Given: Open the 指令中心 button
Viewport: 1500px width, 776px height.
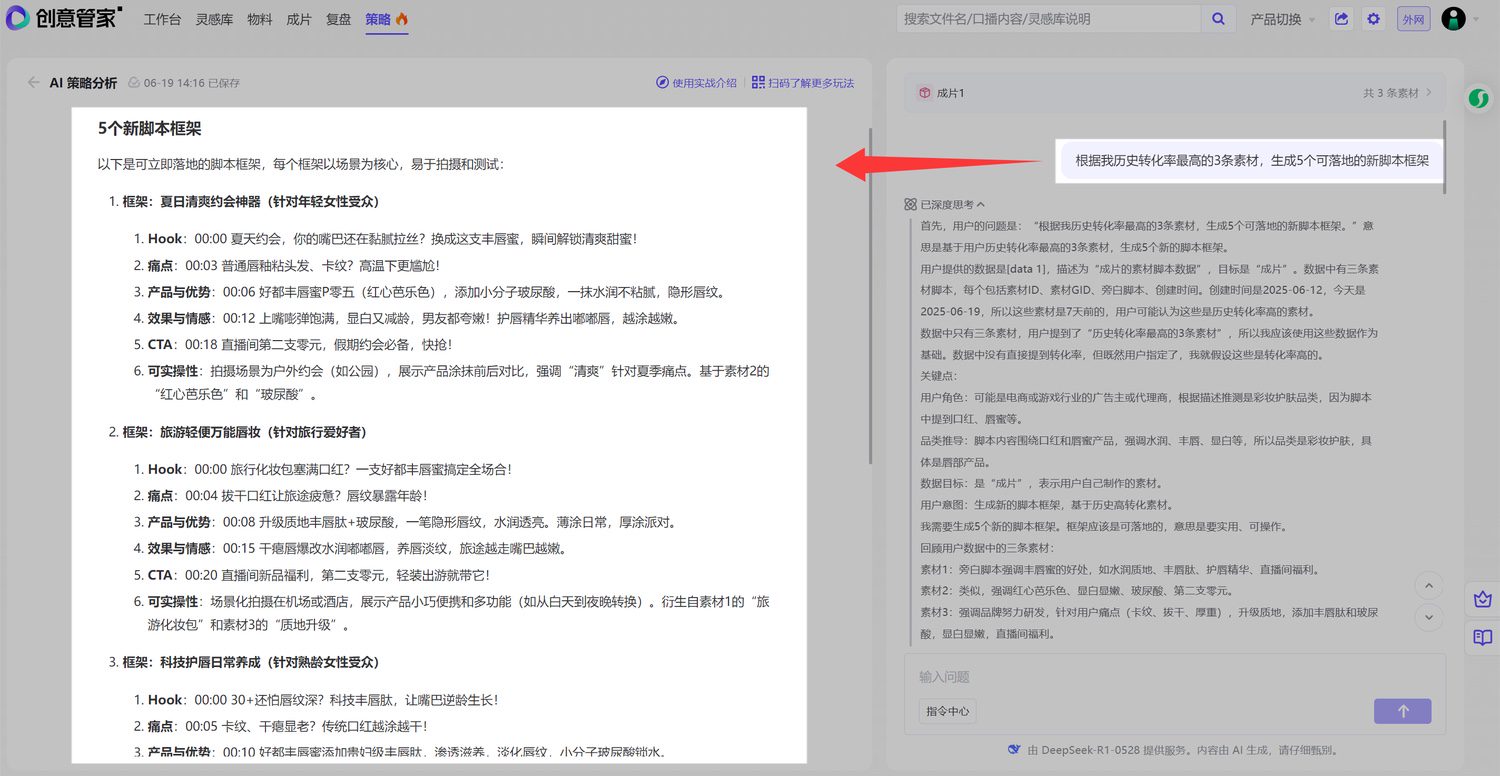Looking at the screenshot, I should pyautogui.click(x=948, y=711).
